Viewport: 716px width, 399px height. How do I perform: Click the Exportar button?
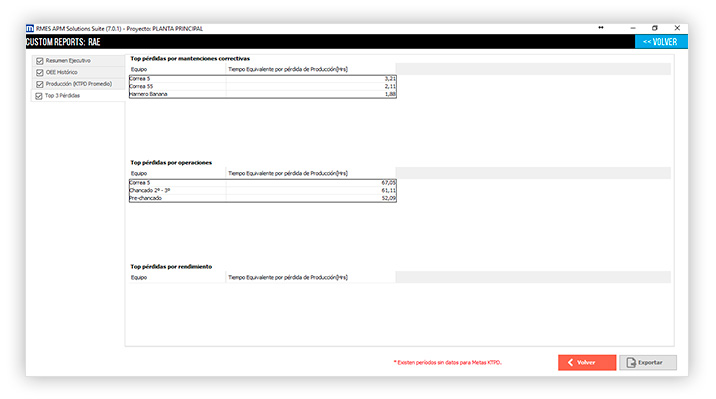coord(648,362)
